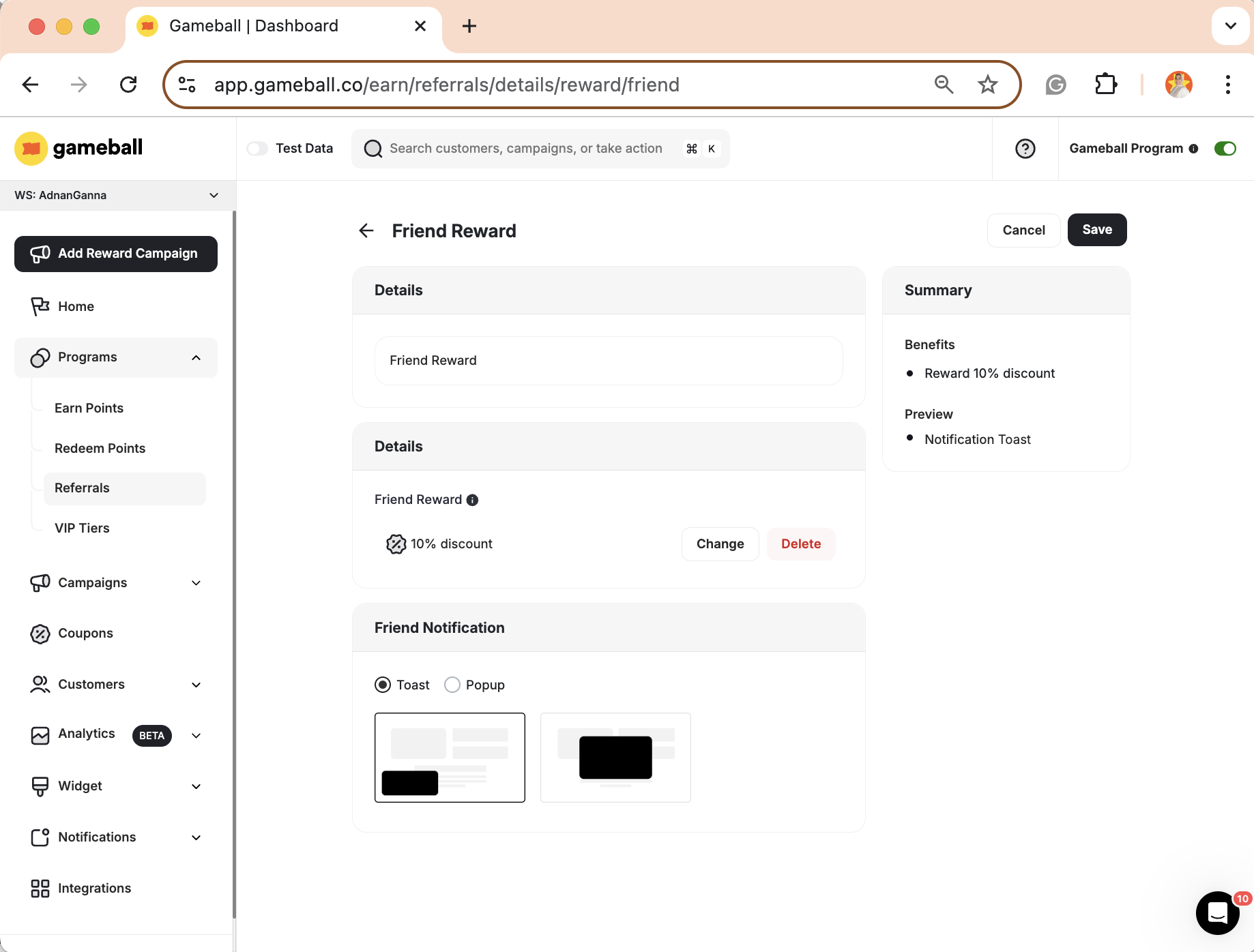Click the Notifications sidebar icon
The width and height of the screenshot is (1254, 952).
pos(40,837)
